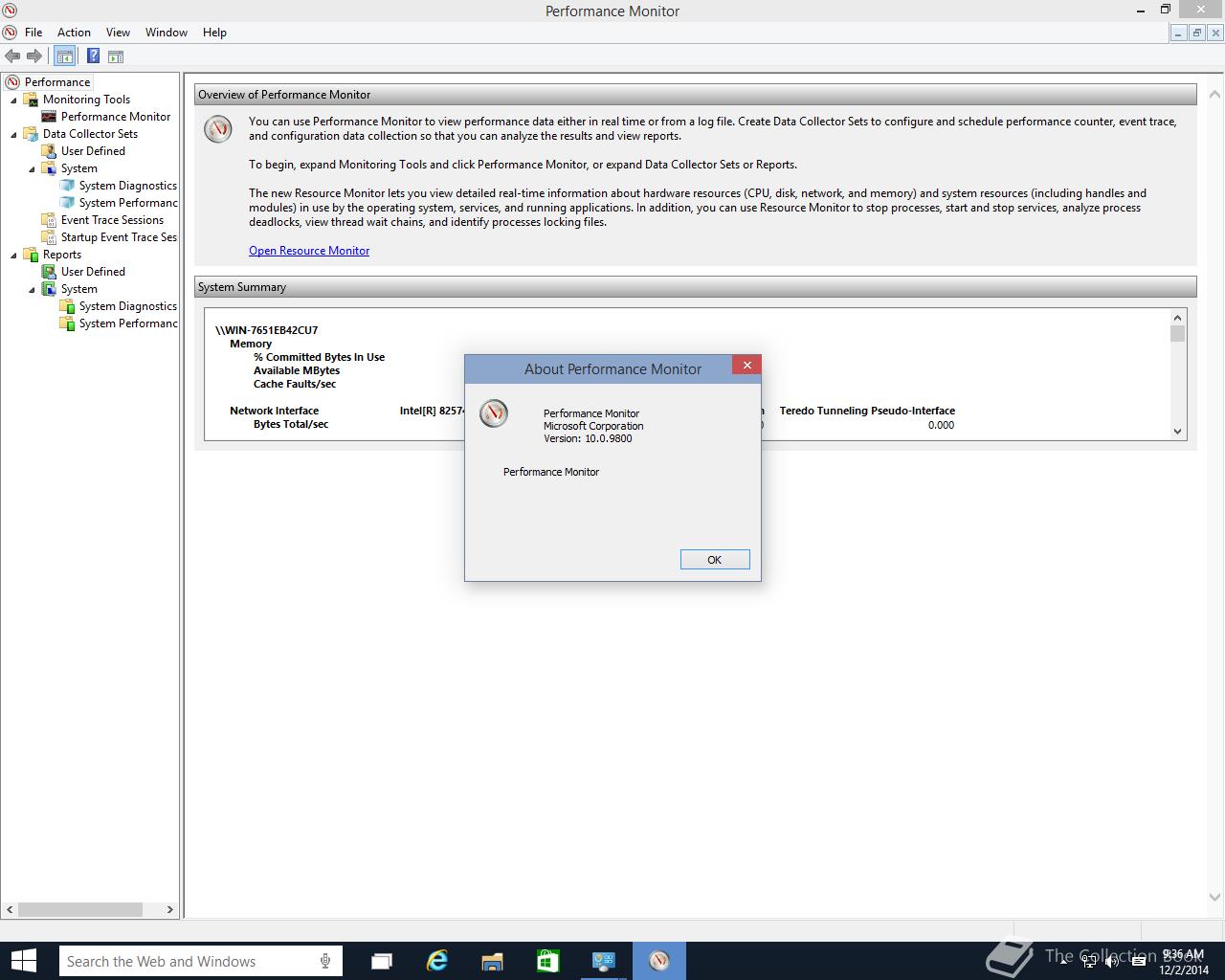The image size is (1225, 980).
Task: Toggle the Show/Hide Action Pane button
Action: [116, 56]
